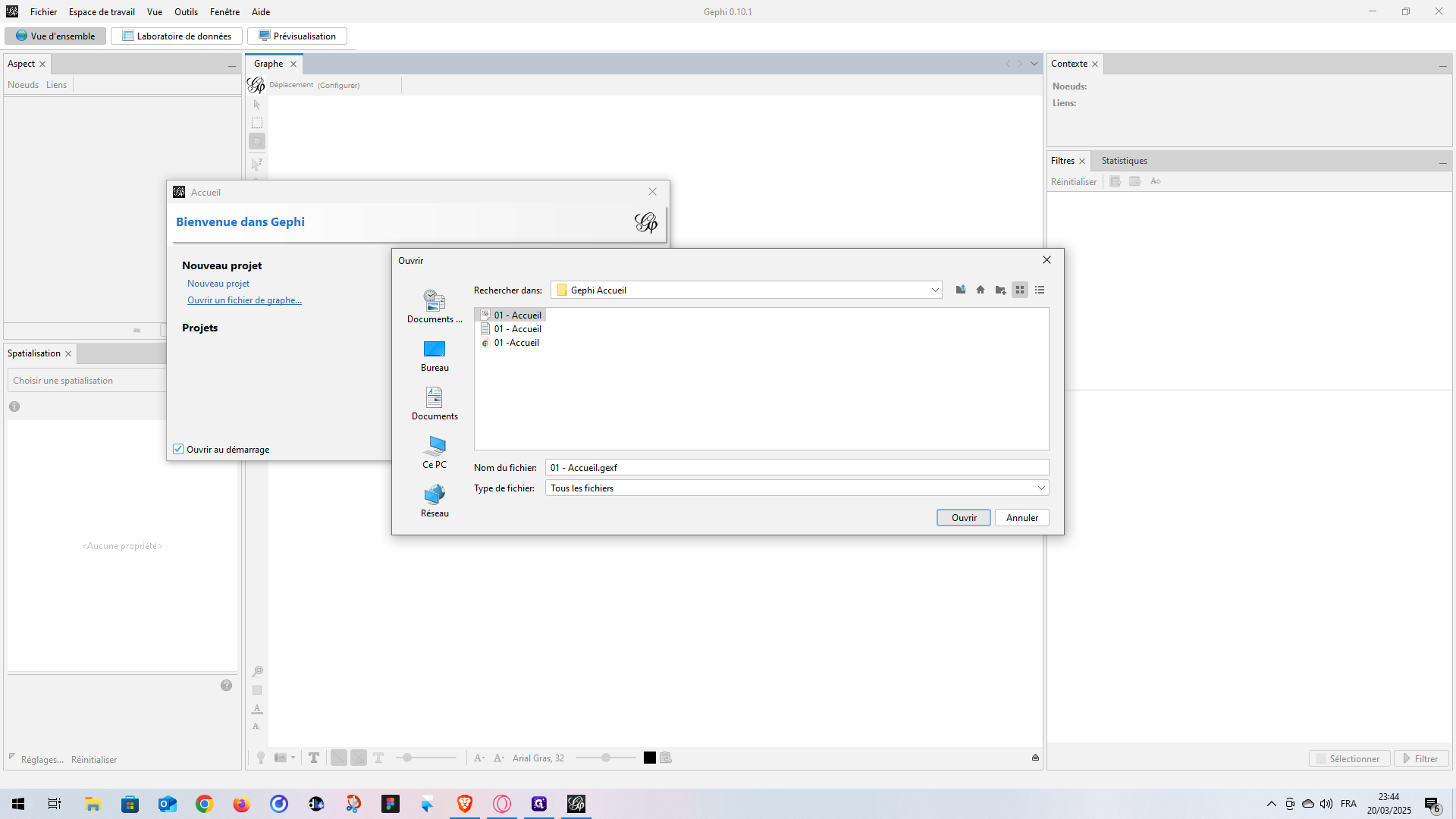Expand the 'Rechercher dans' folder dropdown
This screenshot has height=819, width=1456.
934,290
